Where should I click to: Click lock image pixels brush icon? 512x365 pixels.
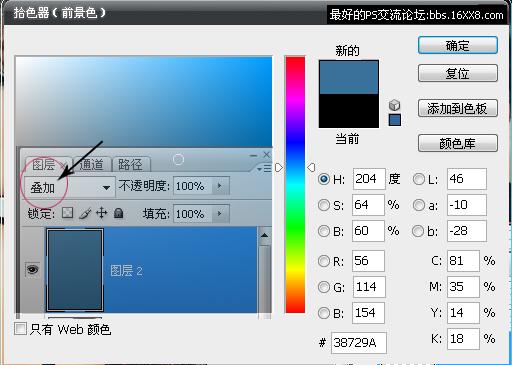85,213
